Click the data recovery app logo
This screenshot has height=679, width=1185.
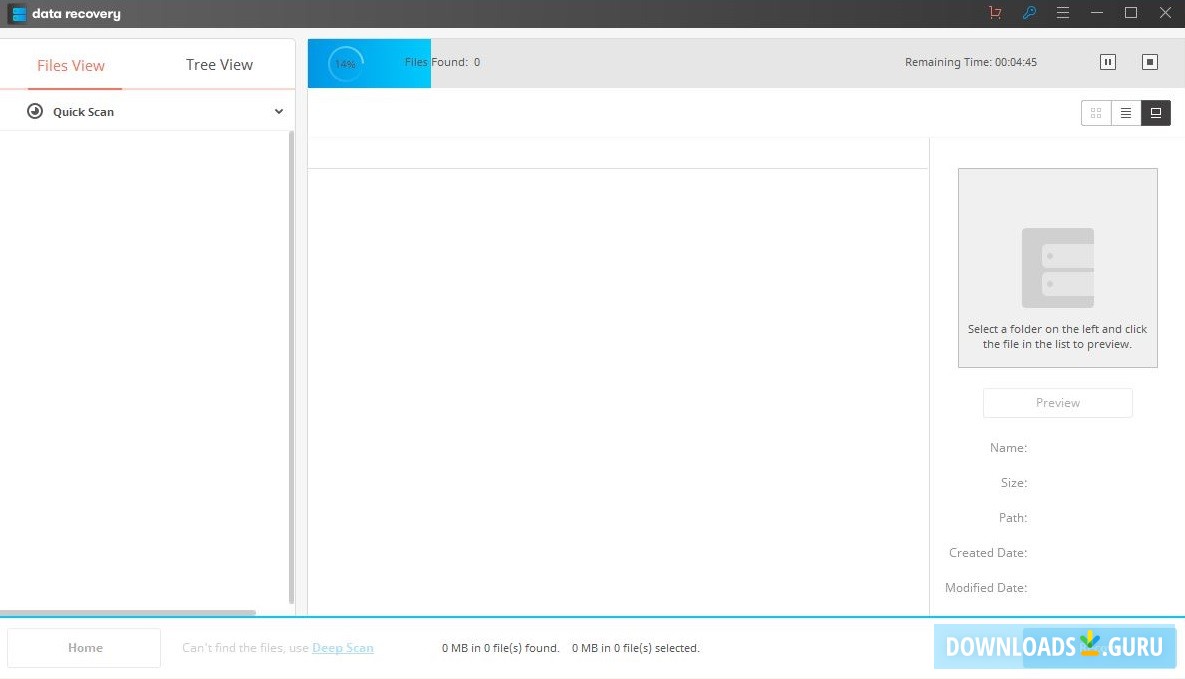18,14
